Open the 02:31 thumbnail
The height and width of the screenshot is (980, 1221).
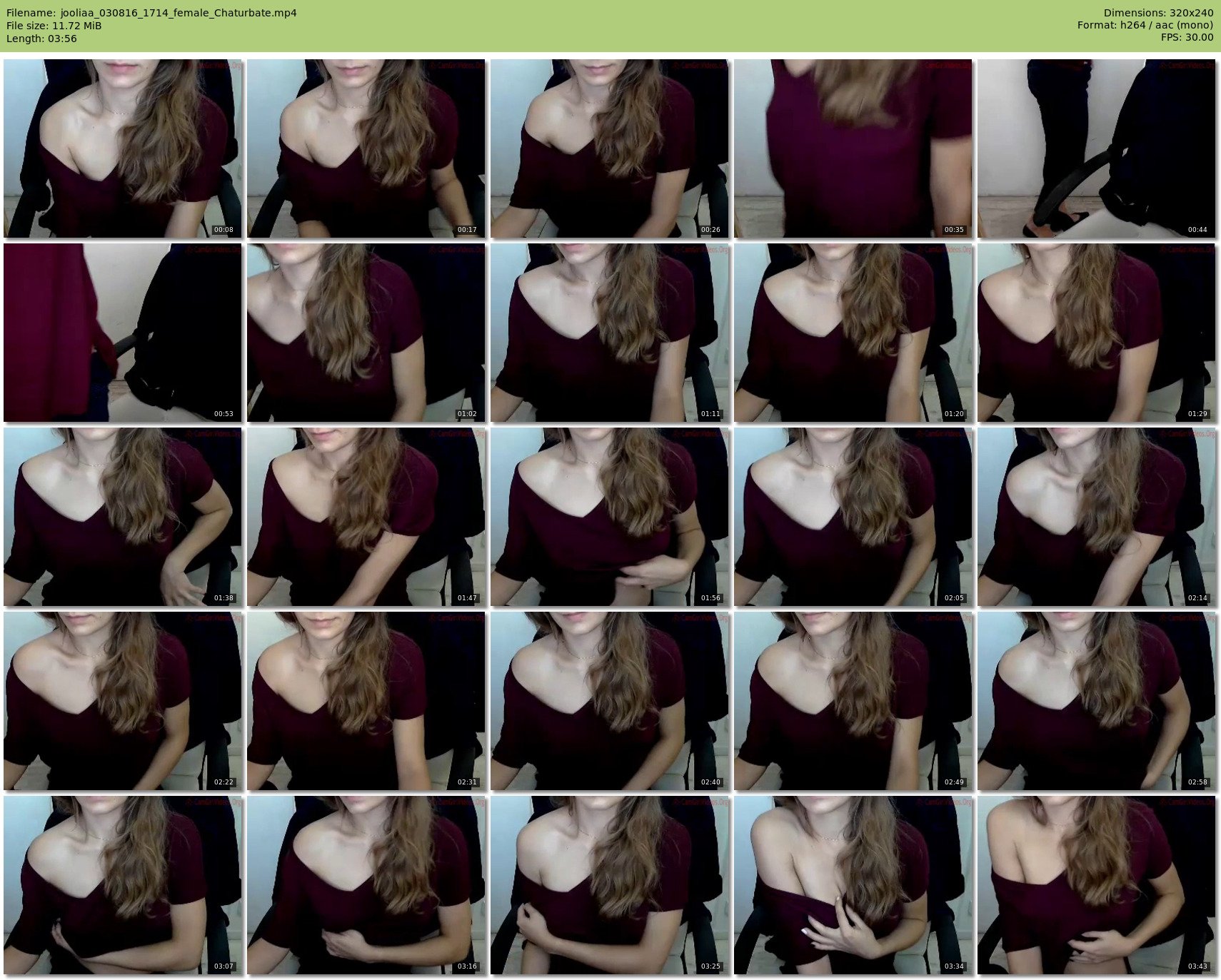coord(366,701)
